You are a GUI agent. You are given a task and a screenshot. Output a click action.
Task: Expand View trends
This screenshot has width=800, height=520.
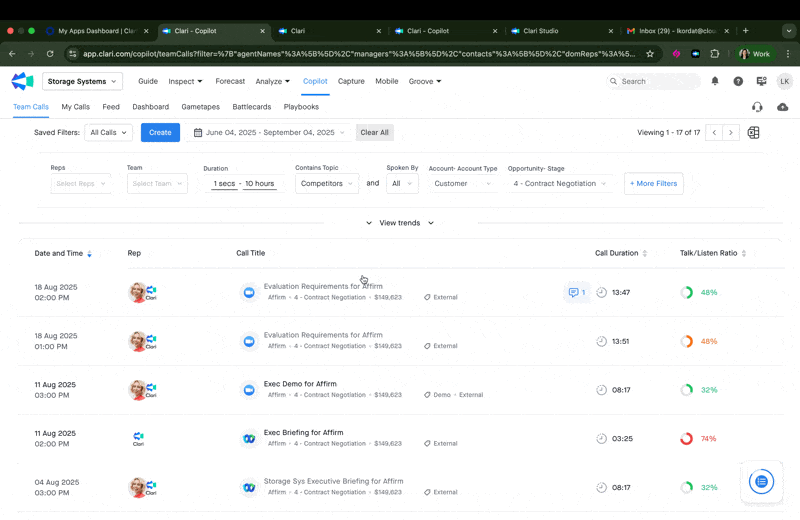pyautogui.click(x=399, y=223)
